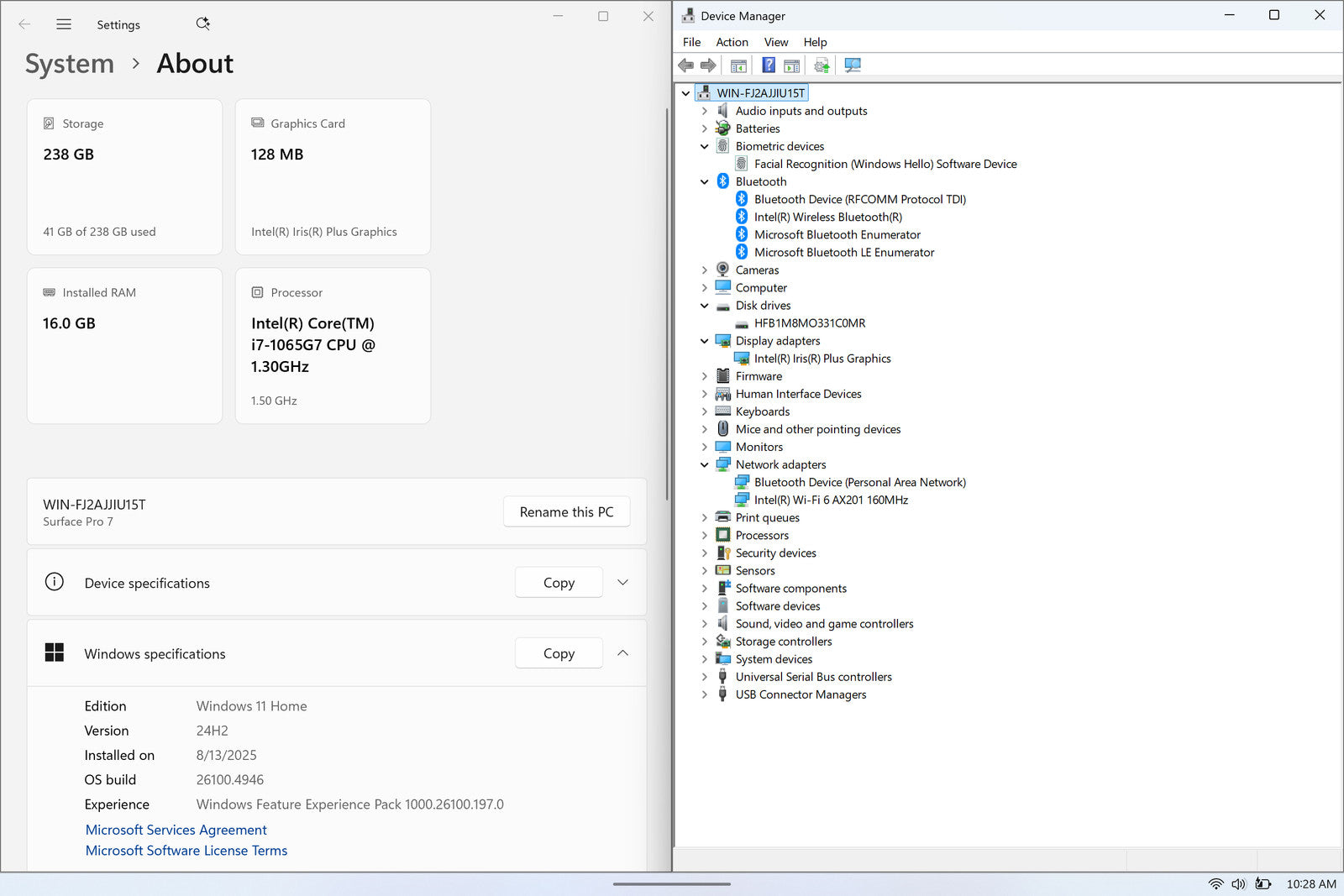Collapse the Biometric devices category
1344x896 pixels.
pos(704,146)
